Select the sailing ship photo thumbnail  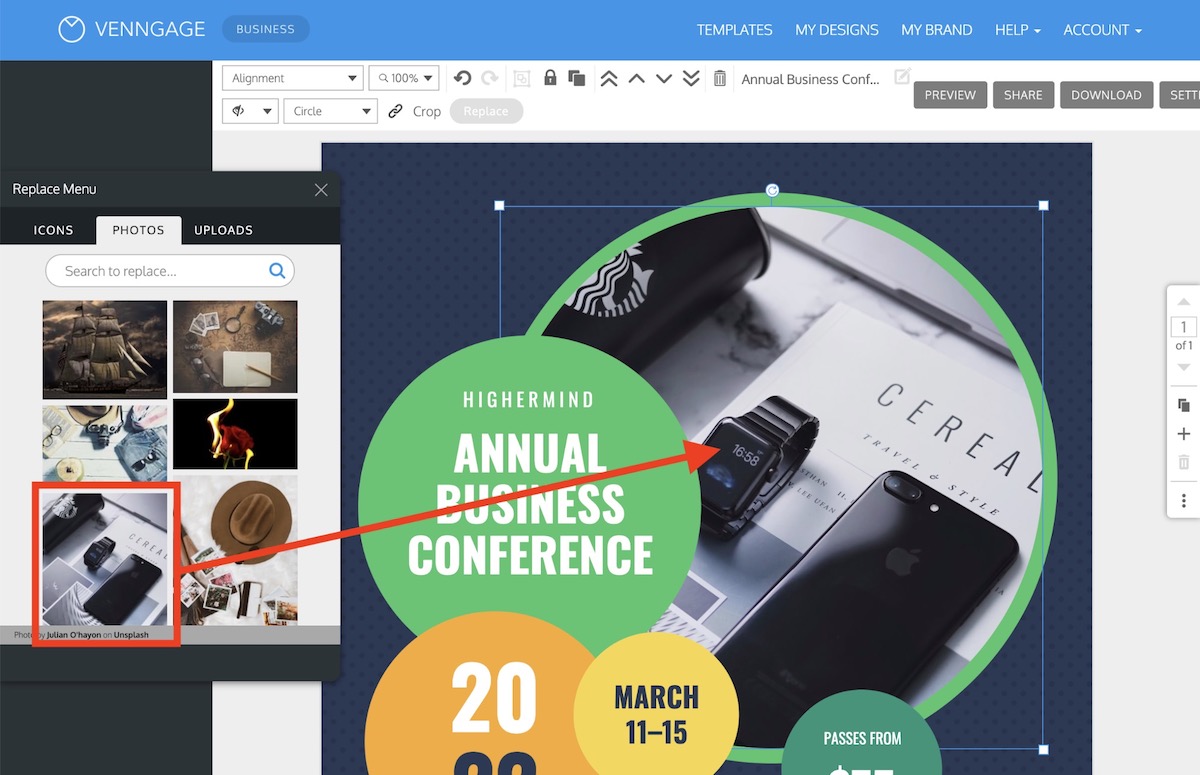click(105, 349)
